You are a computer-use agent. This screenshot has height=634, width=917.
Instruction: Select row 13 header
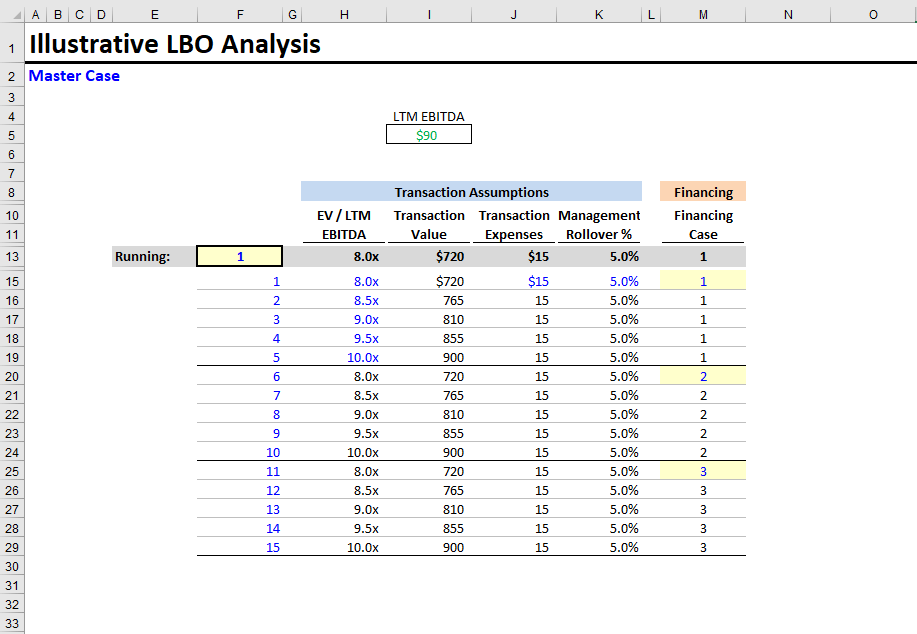click(11, 256)
